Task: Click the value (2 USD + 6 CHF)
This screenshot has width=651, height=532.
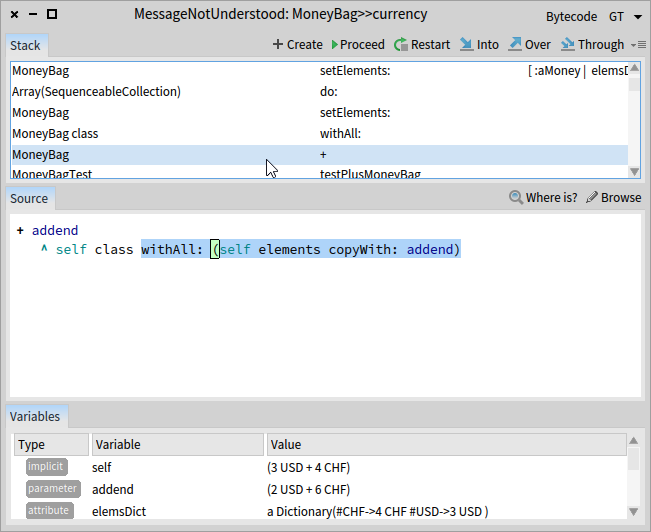Action: (x=308, y=490)
